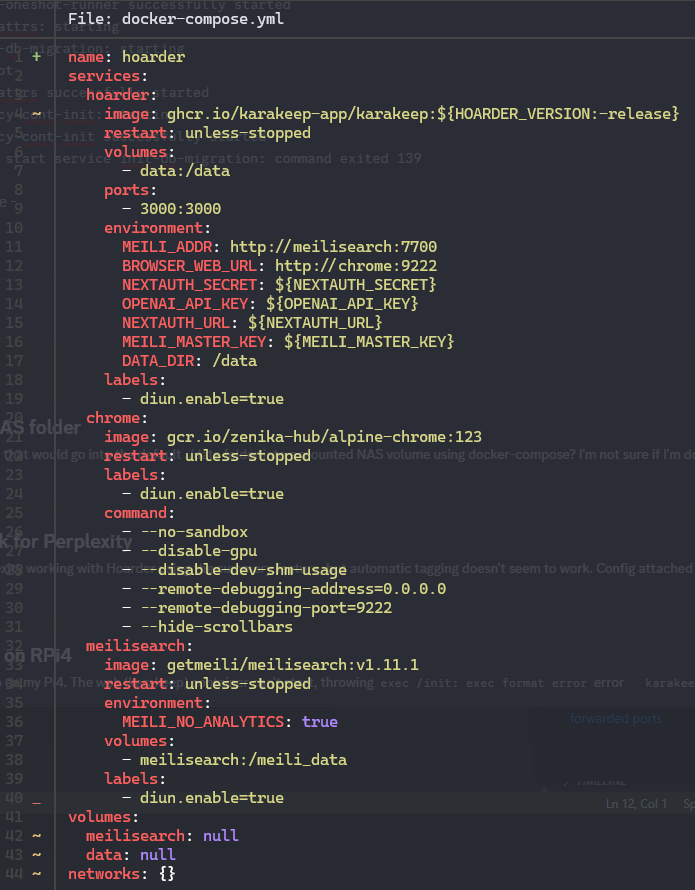Click the 'command:' key
695x890 pixels.
coord(139,513)
